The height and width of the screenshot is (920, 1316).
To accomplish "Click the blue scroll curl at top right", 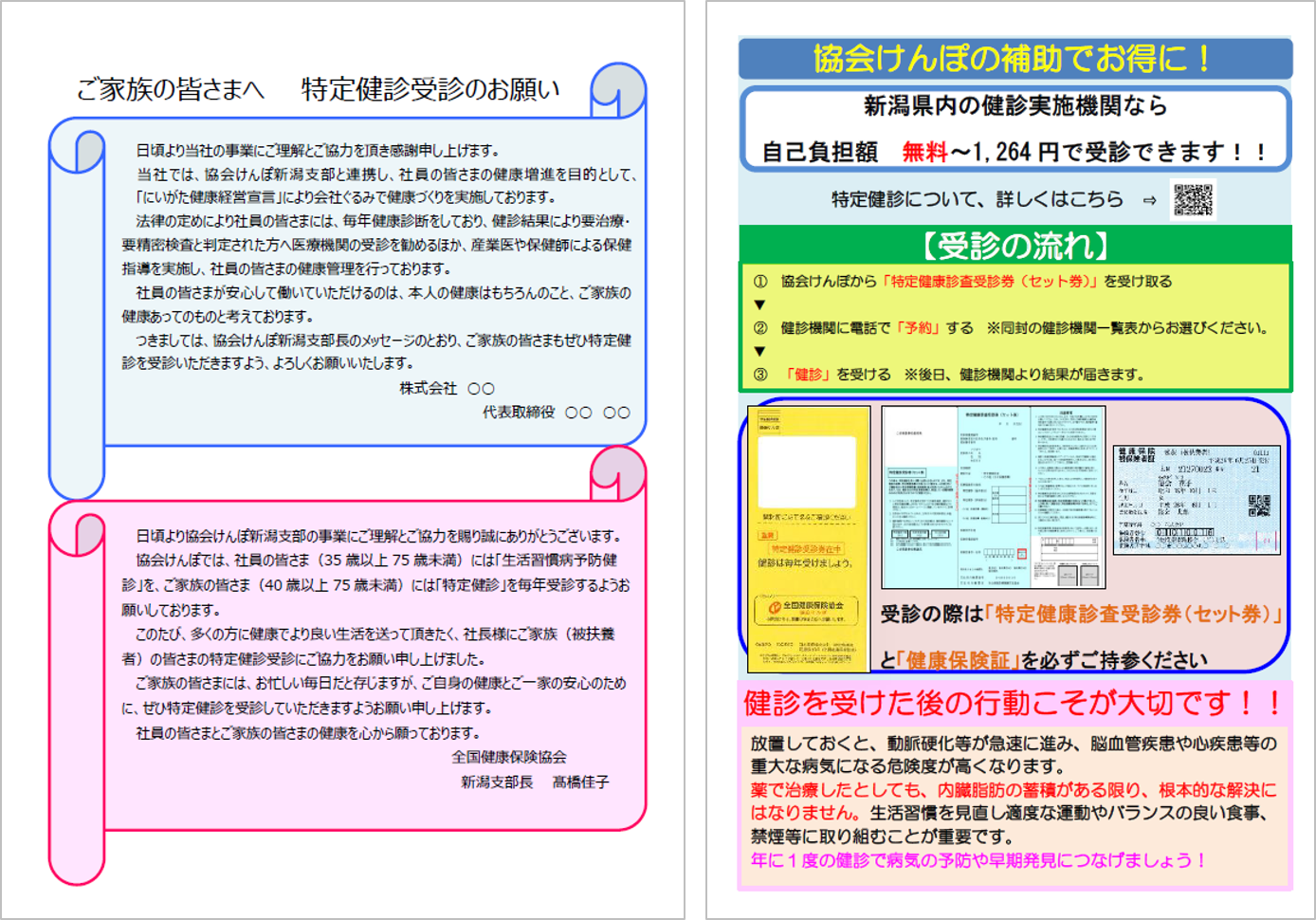I will click(617, 91).
